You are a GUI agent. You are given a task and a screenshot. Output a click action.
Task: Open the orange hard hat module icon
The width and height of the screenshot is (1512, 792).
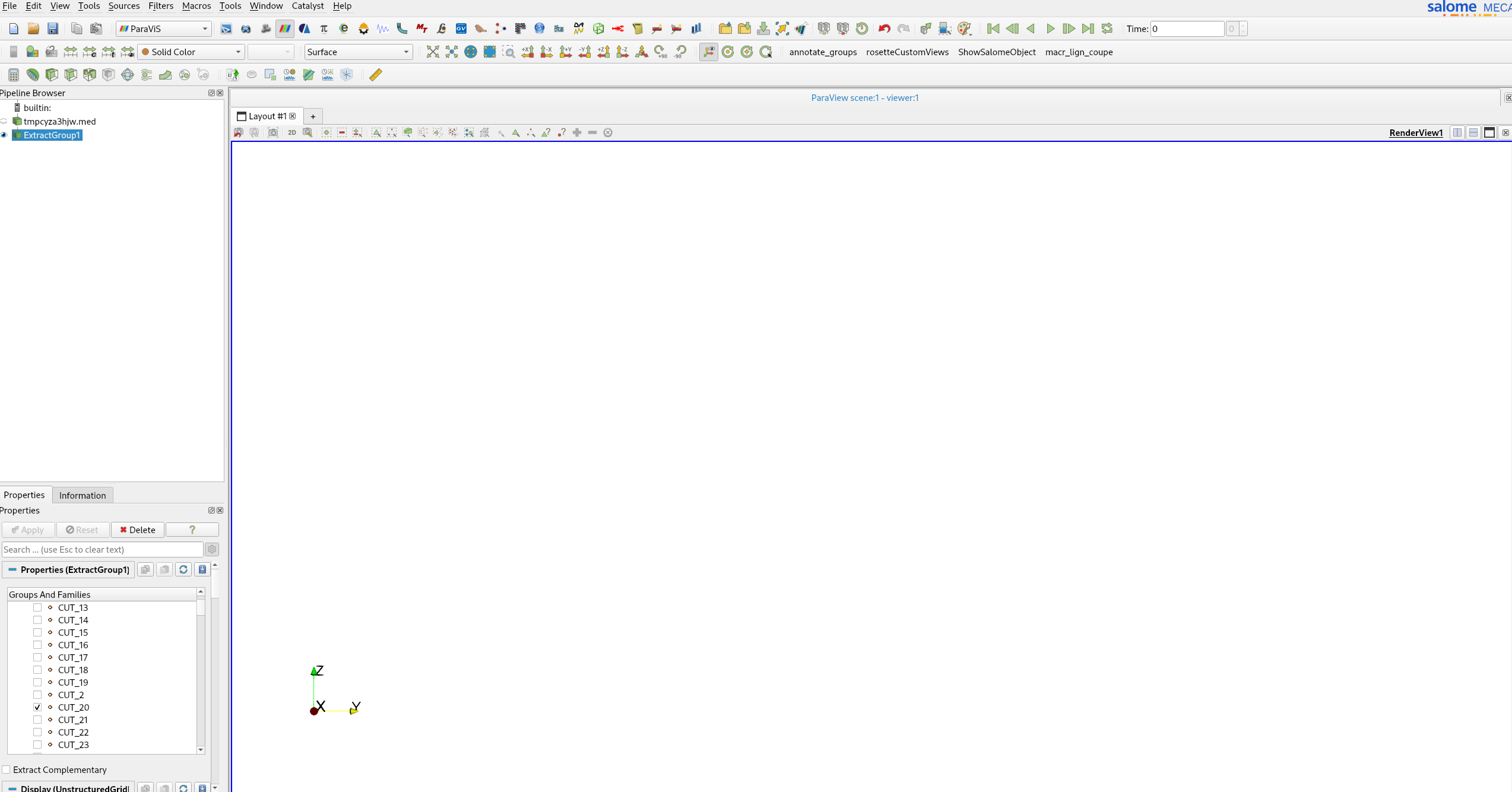point(363,28)
